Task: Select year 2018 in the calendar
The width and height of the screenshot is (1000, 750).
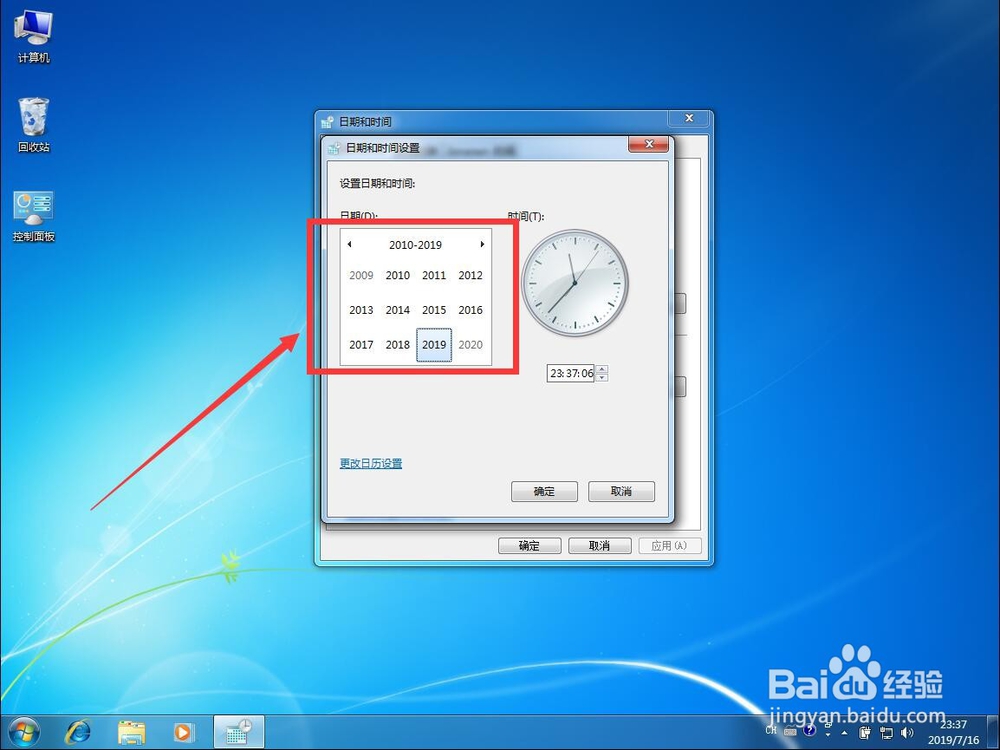Action: 397,345
